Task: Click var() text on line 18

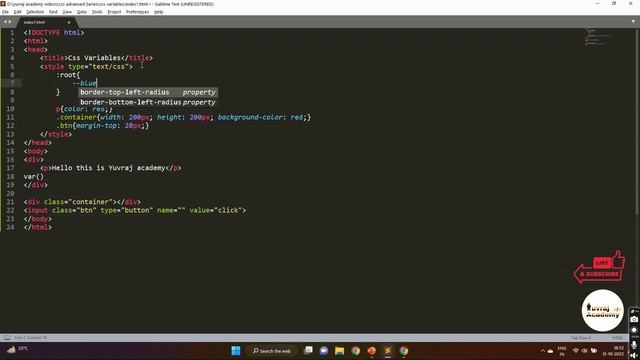Action: coord(33,176)
